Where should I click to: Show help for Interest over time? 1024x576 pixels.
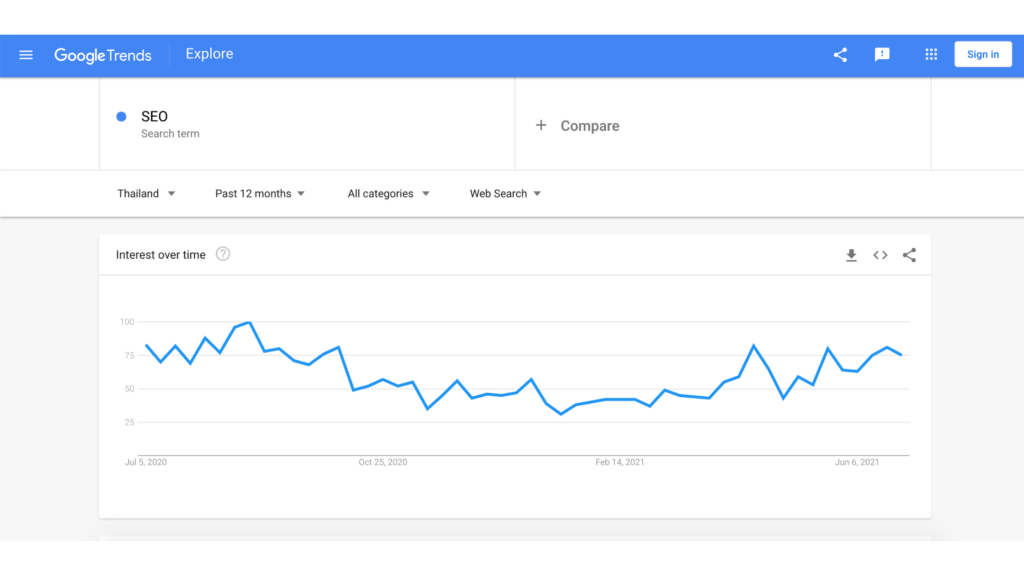click(x=223, y=254)
